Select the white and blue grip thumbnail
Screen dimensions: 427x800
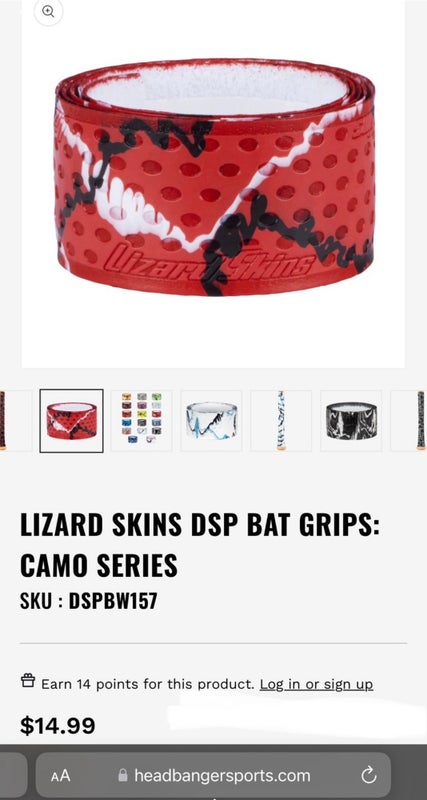[211, 421]
